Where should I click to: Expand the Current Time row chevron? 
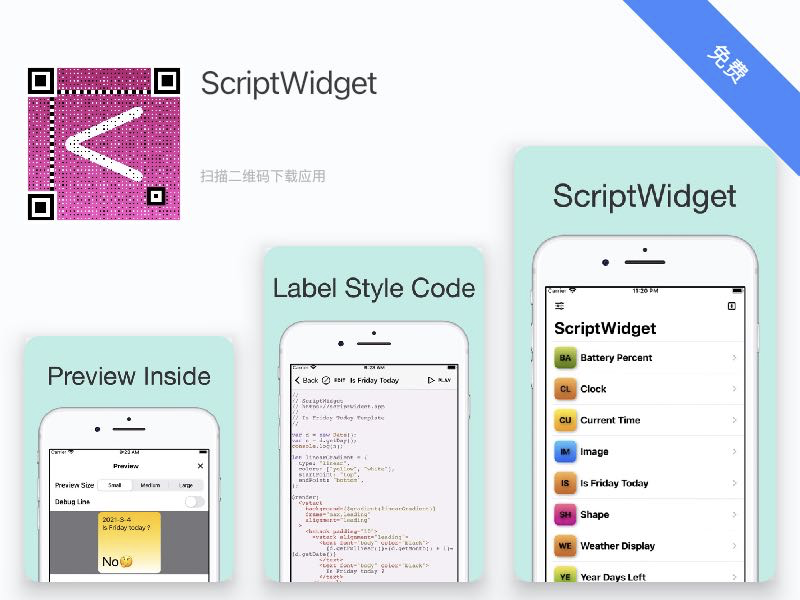point(734,420)
